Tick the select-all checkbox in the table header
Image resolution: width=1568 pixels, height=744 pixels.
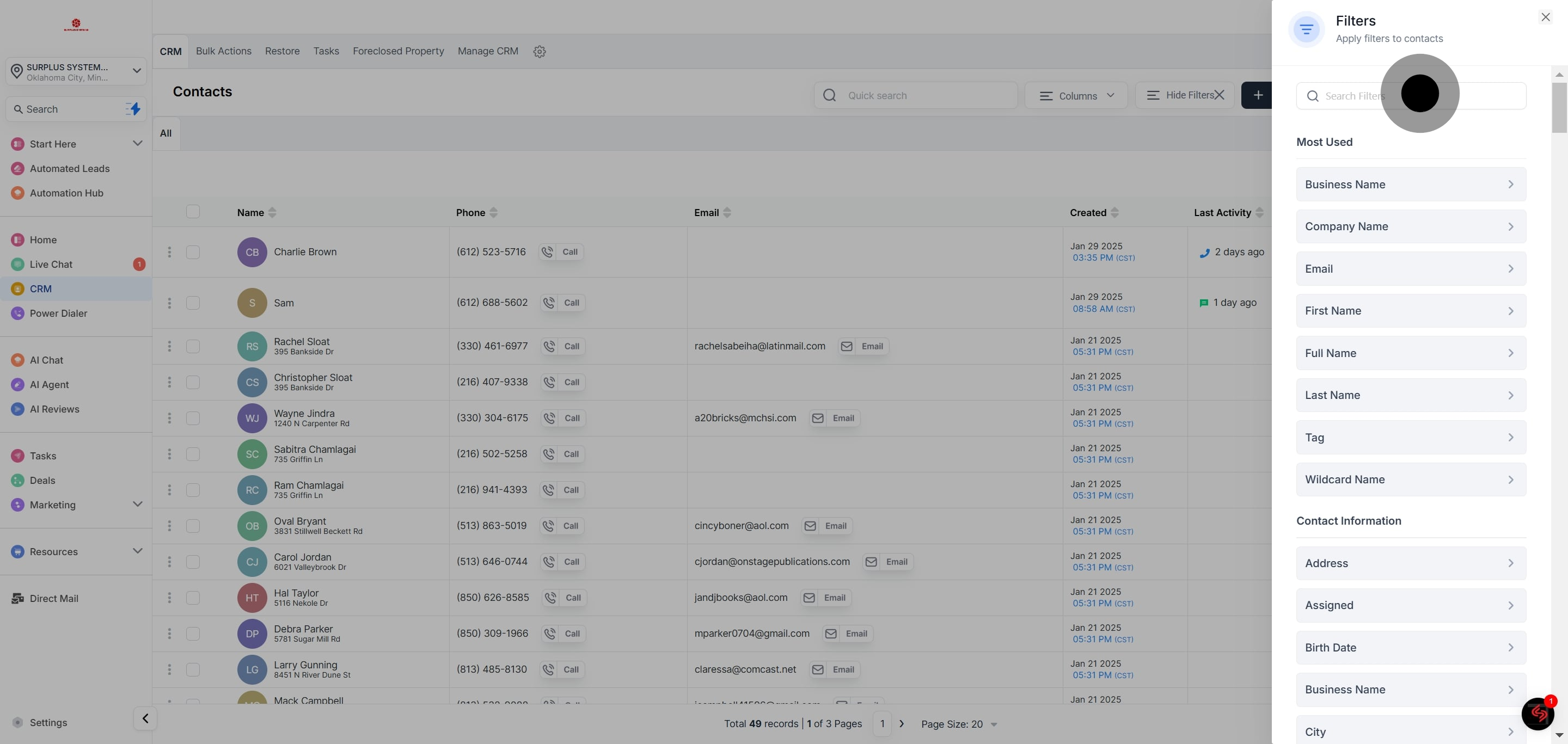click(x=193, y=212)
